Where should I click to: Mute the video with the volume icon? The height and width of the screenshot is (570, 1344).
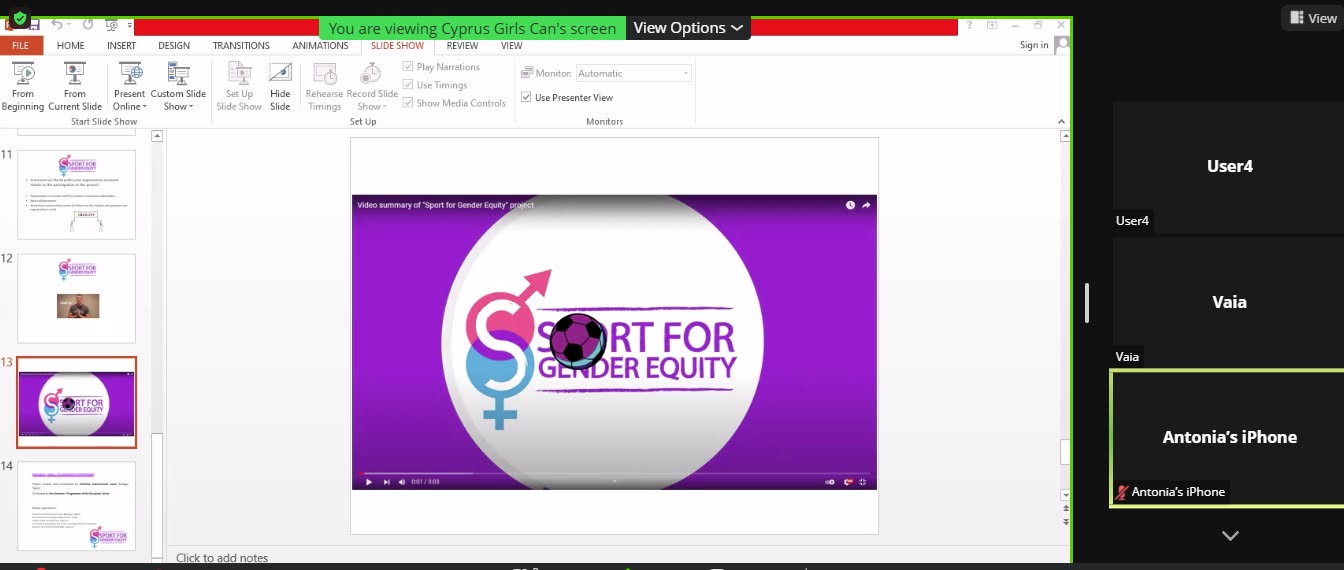click(x=402, y=482)
